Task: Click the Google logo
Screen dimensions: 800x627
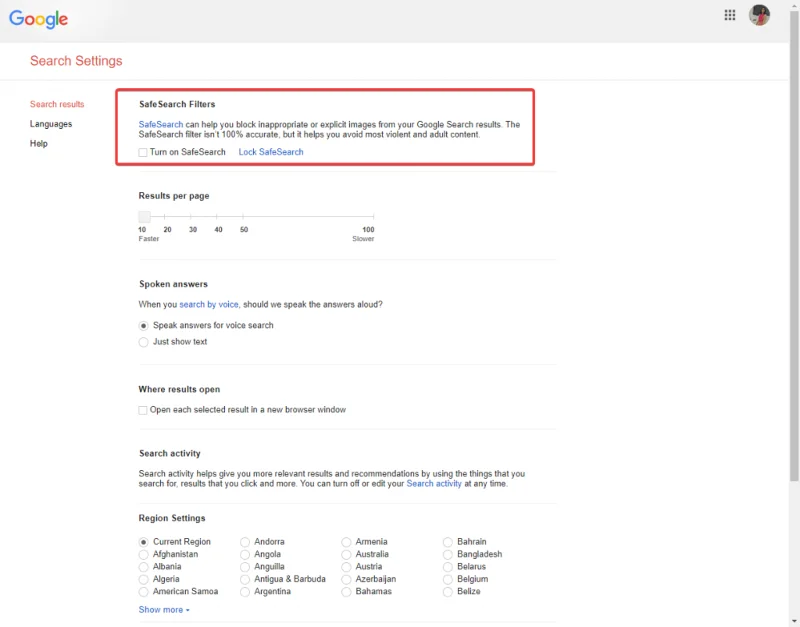Action: pyautogui.click(x=36, y=18)
